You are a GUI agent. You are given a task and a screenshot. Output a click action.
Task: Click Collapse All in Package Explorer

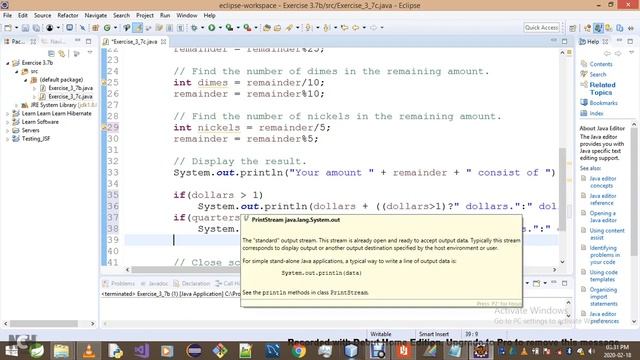51,53
